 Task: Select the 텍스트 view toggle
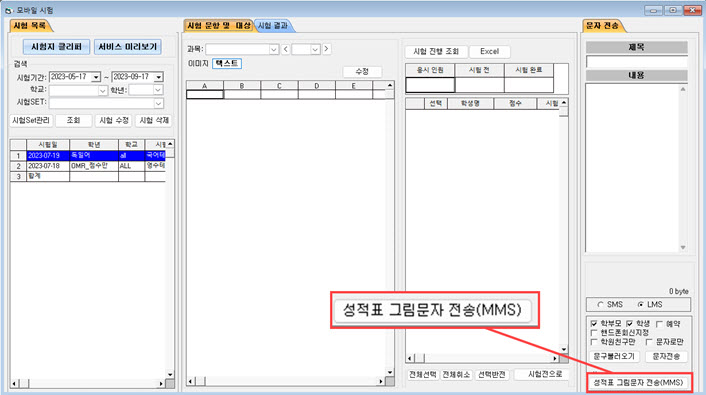227,64
